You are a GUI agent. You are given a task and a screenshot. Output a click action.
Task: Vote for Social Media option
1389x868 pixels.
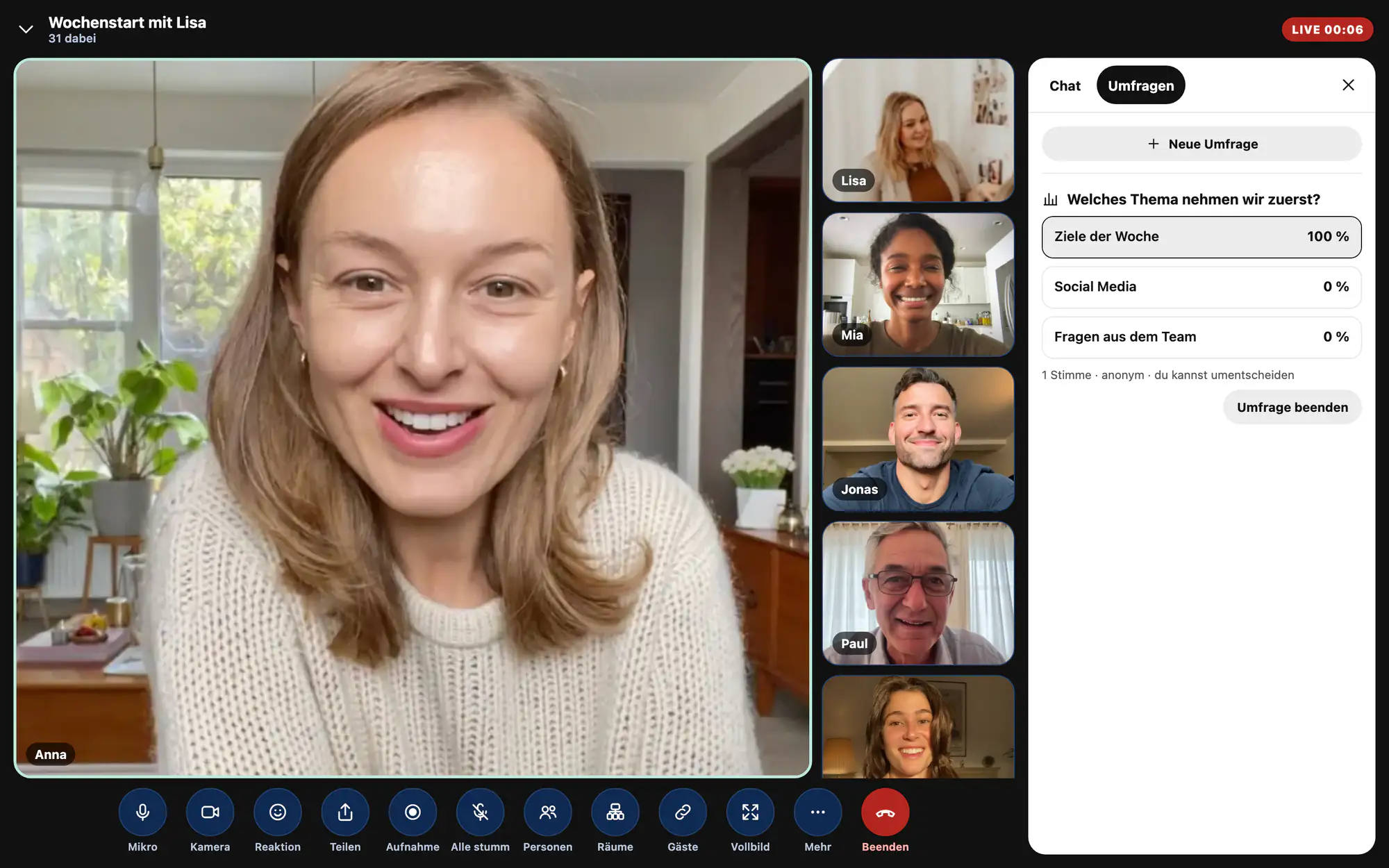(x=1201, y=287)
